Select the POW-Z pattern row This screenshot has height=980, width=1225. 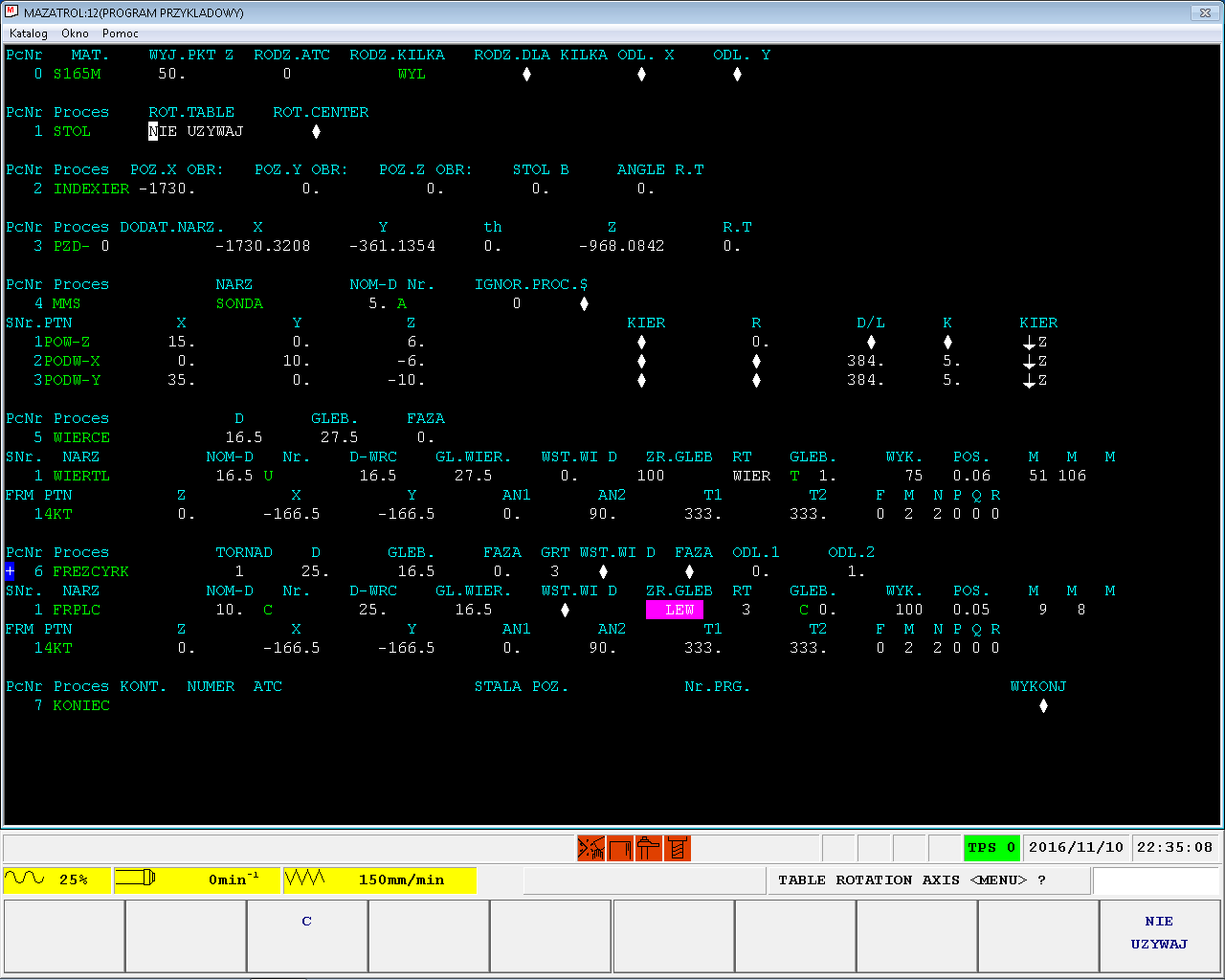(67, 342)
